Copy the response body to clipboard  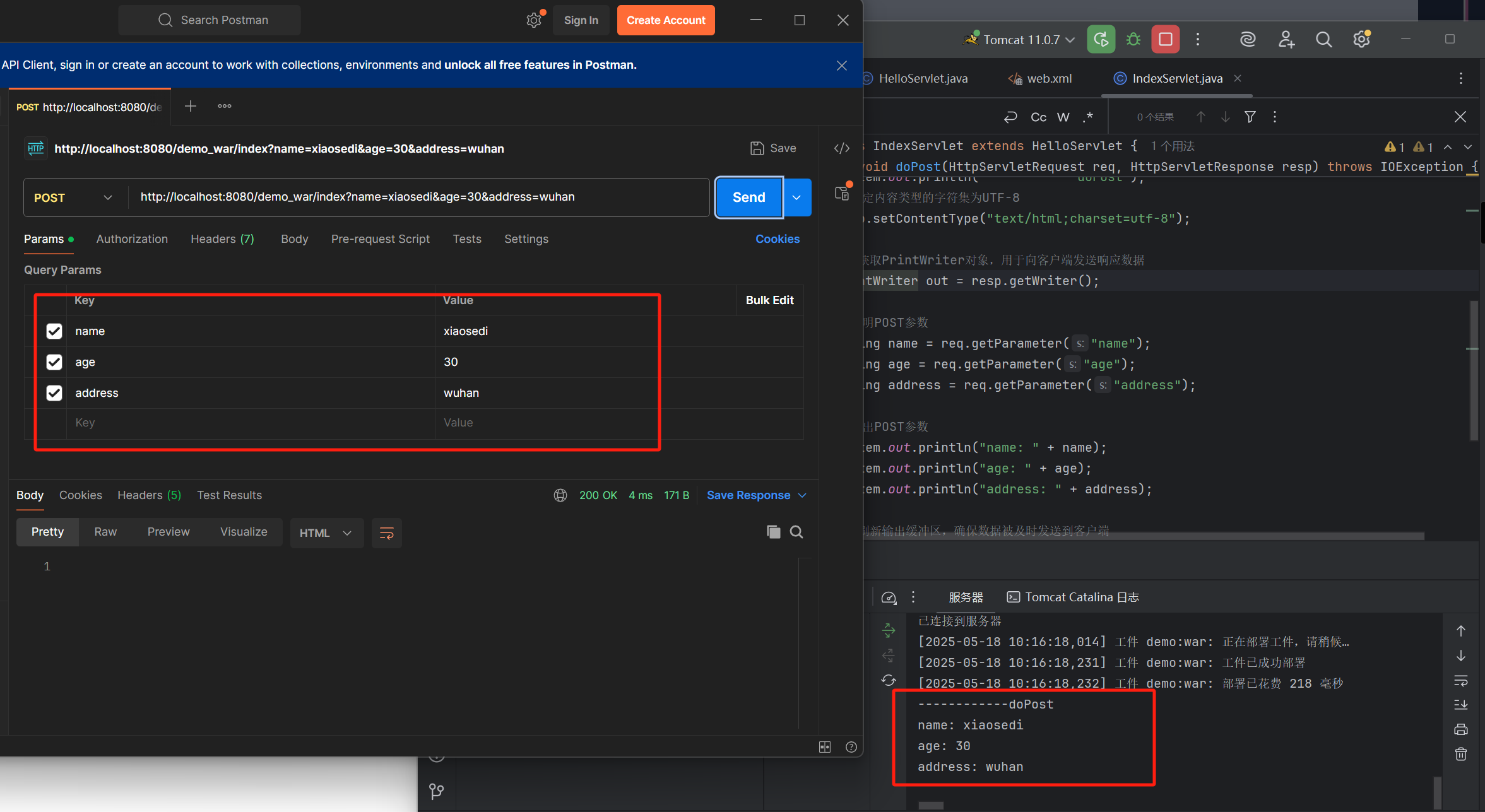[x=773, y=532]
